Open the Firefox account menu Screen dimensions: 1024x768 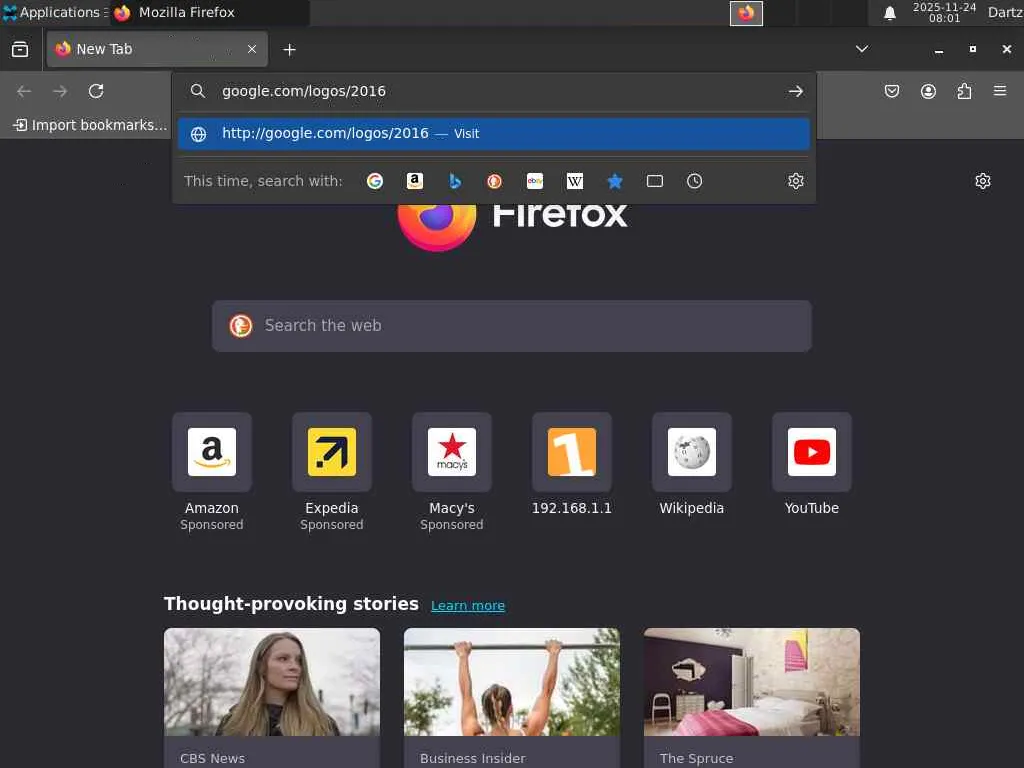[928, 91]
